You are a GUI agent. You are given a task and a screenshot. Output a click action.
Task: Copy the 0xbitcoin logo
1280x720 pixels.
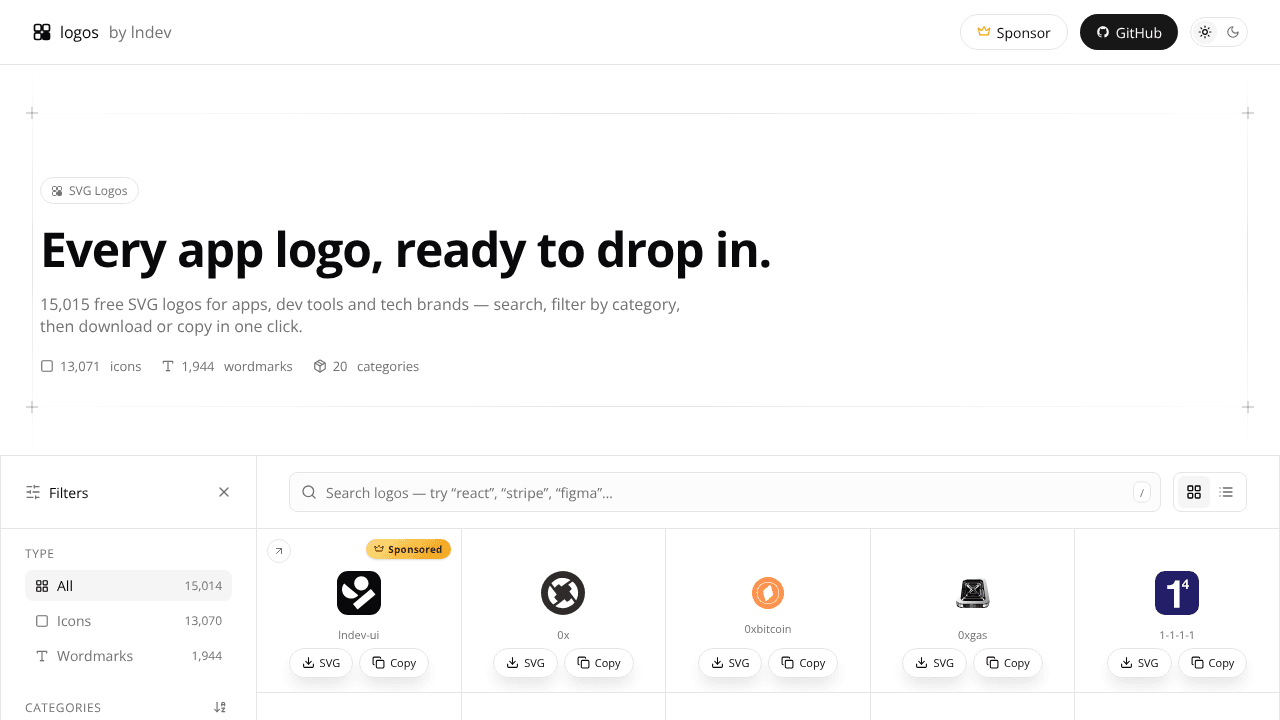tap(803, 663)
